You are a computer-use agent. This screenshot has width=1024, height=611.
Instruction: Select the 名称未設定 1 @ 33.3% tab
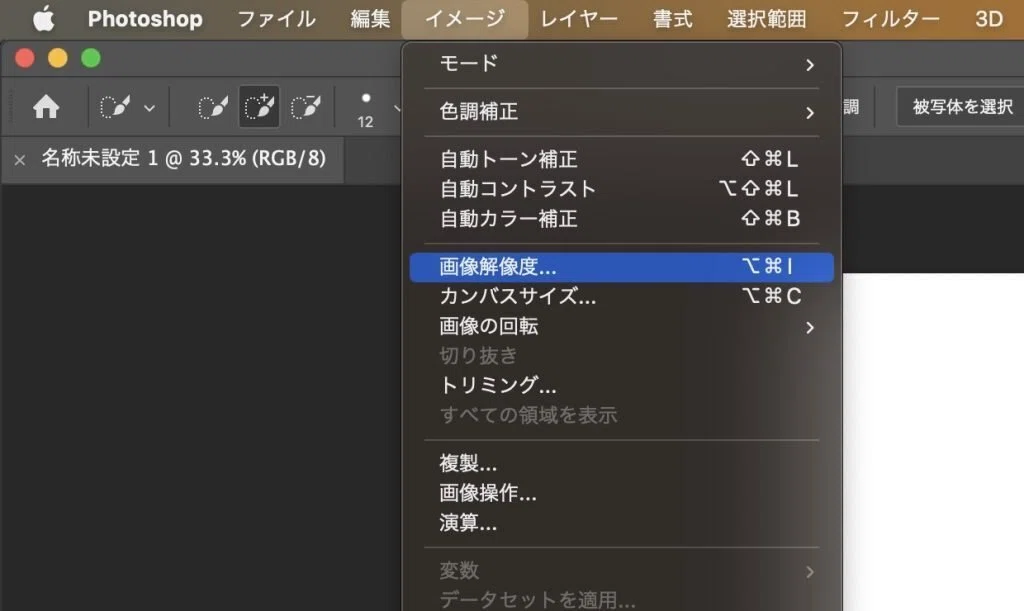click(x=184, y=159)
